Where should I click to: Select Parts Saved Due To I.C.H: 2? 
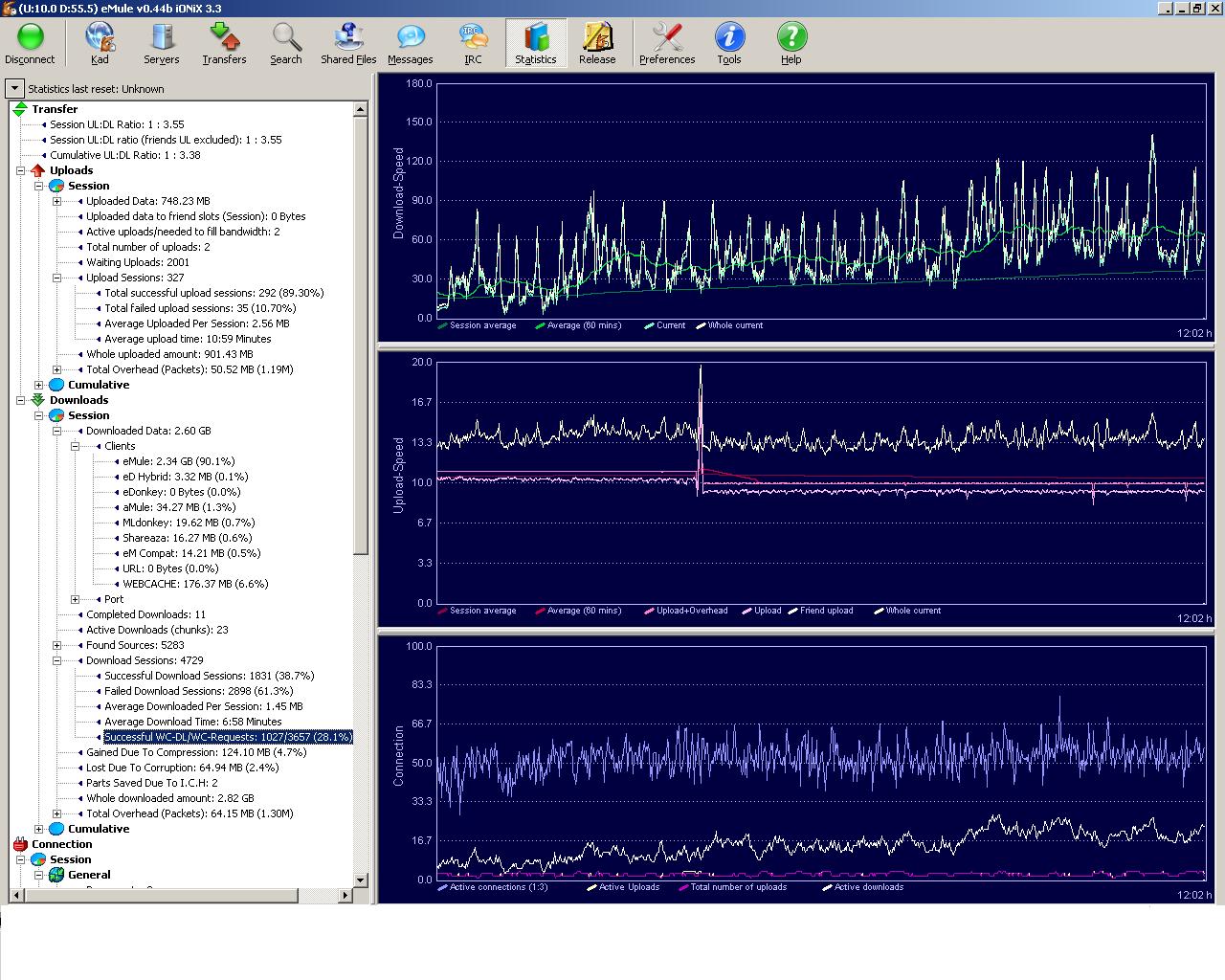(x=152, y=783)
